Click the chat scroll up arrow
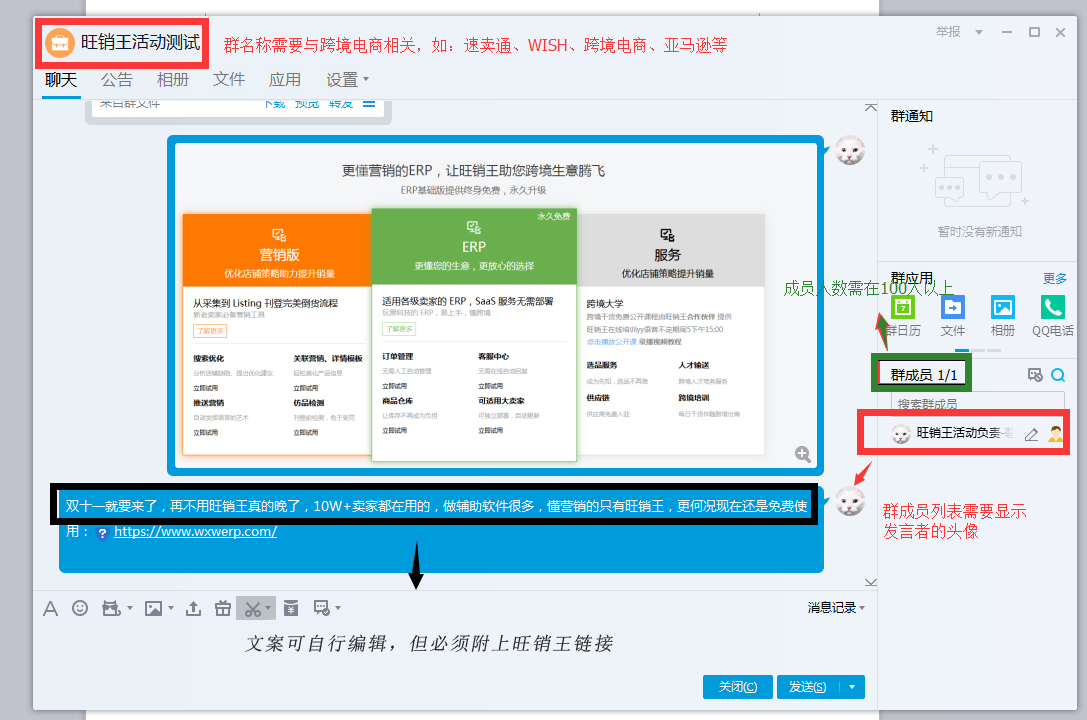 coord(871,107)
